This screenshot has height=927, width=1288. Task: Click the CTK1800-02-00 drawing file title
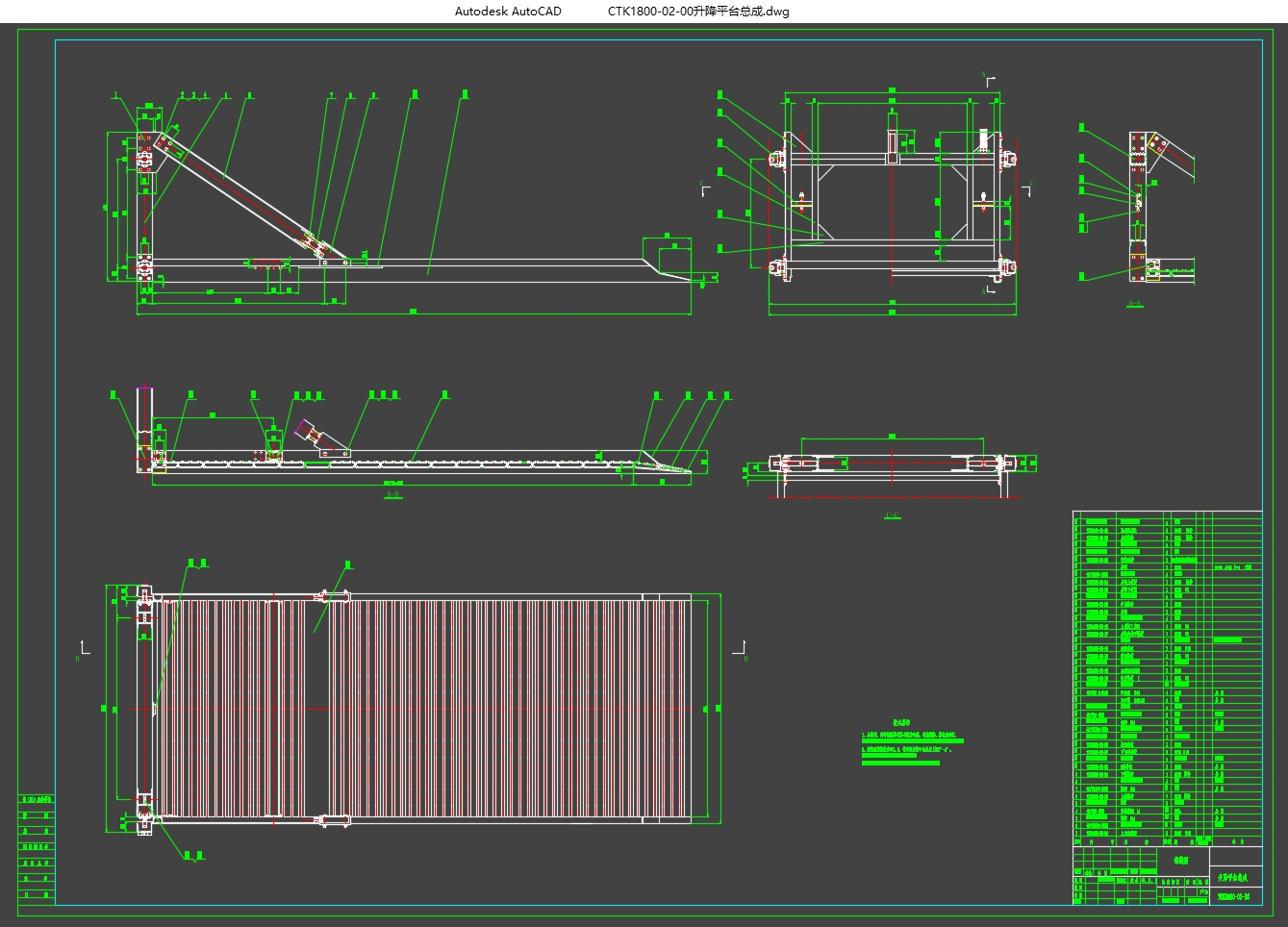pos(698,12)
